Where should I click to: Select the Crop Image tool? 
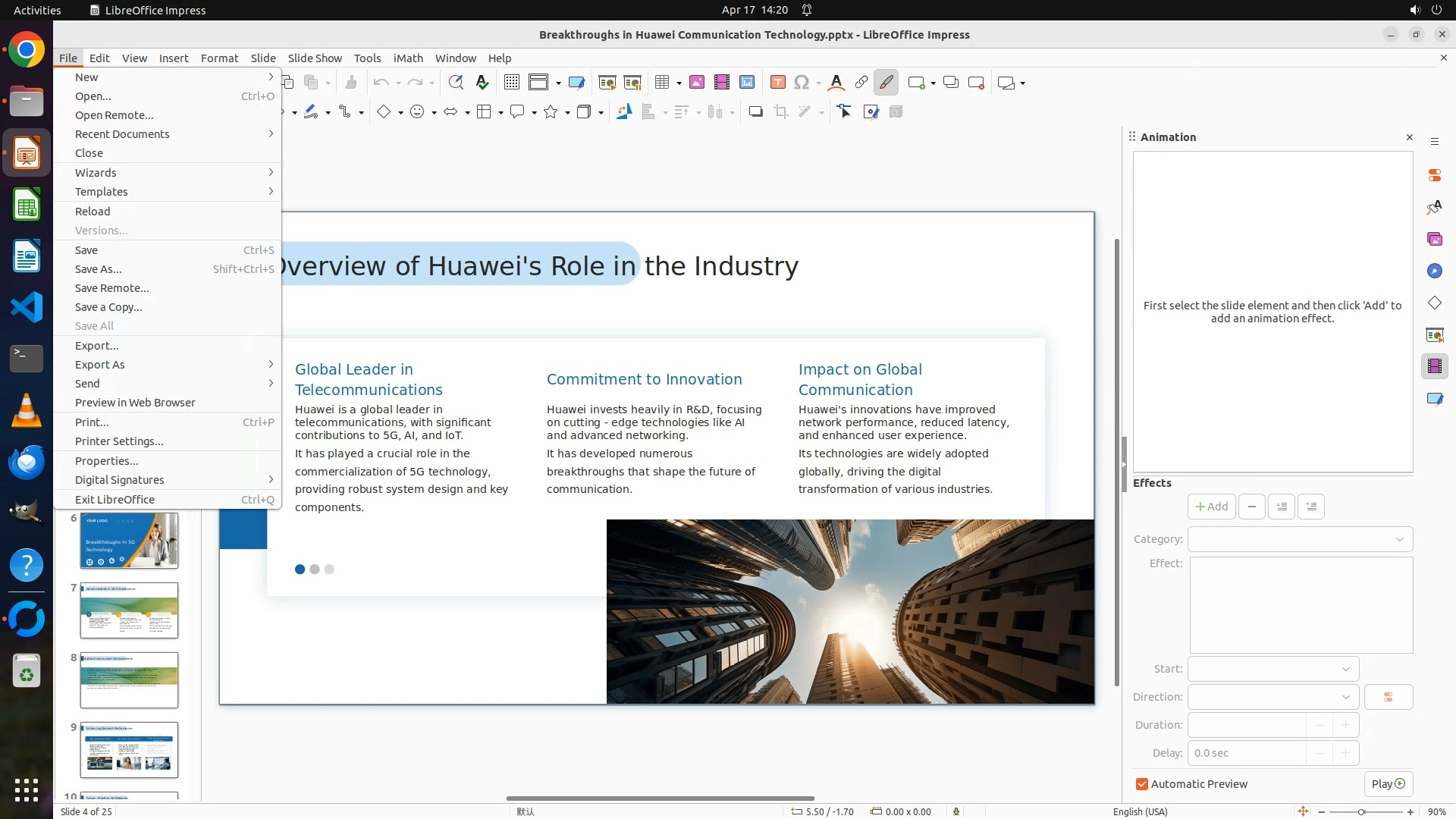click(780, 112)
